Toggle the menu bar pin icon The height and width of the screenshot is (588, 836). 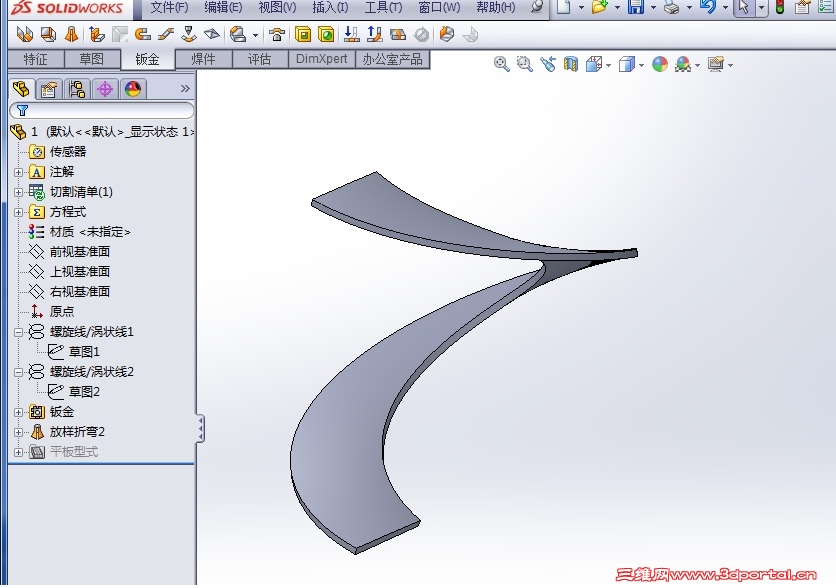[537, 7]
